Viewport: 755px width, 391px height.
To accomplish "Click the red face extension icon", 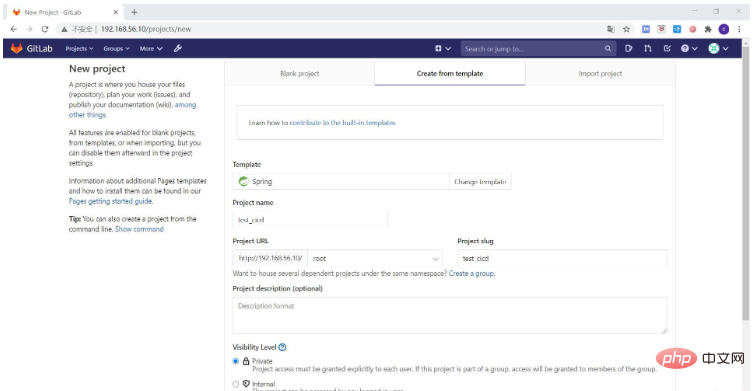I will tap(662, 29).
